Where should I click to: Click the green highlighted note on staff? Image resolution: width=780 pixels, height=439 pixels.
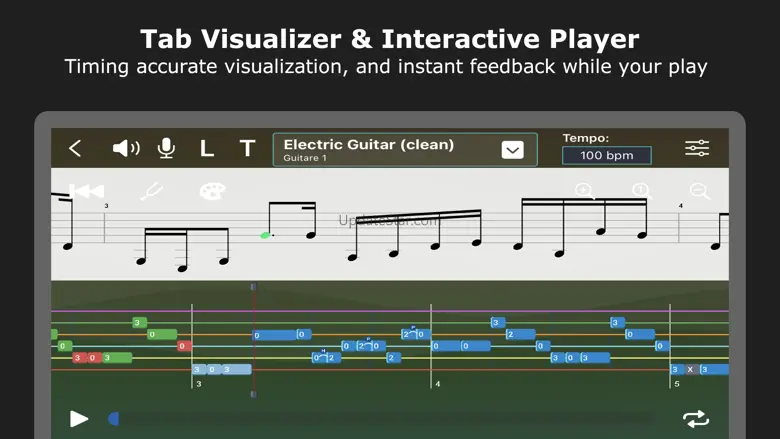[265, 236]
